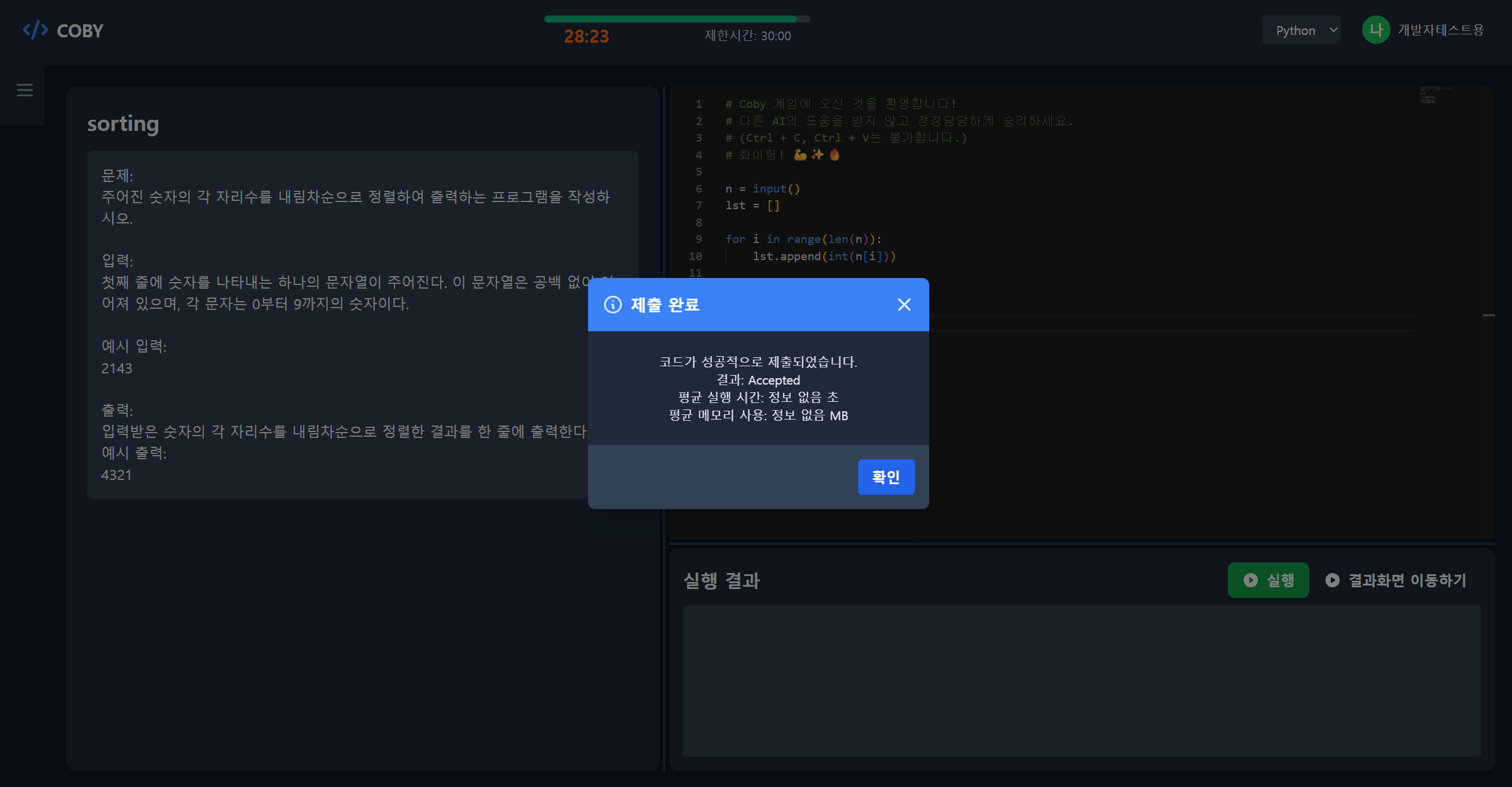Click the play icon next to 결과화면 이동하기
The width and height of the screenshot is (1512, 787).
(x=1332, y=580)
